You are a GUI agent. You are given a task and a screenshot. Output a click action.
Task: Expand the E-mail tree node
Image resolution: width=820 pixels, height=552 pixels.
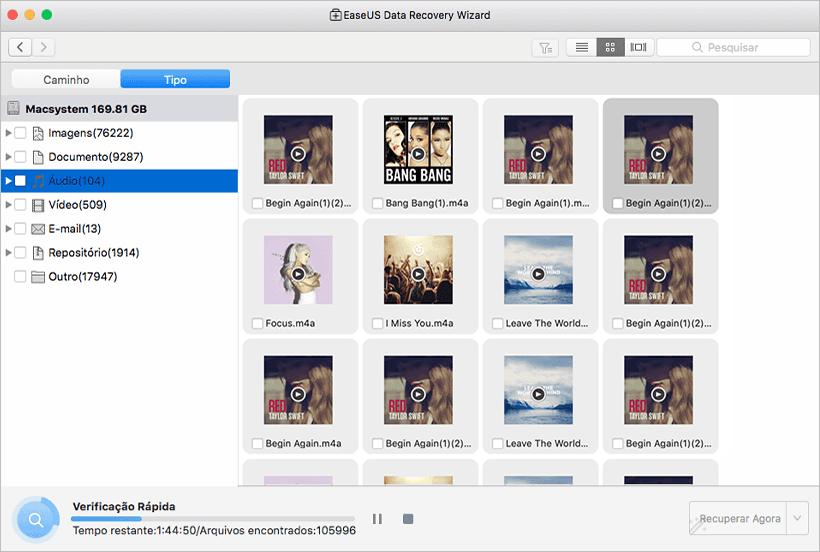8,229
